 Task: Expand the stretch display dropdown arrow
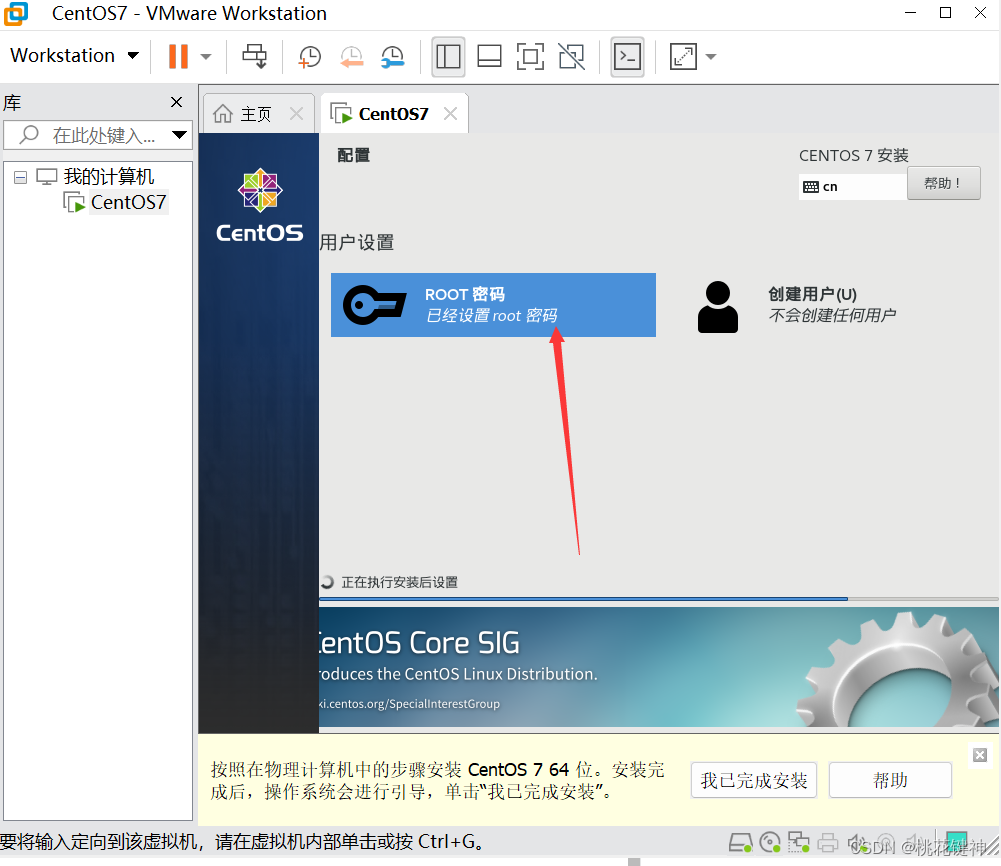pos(711,57)
